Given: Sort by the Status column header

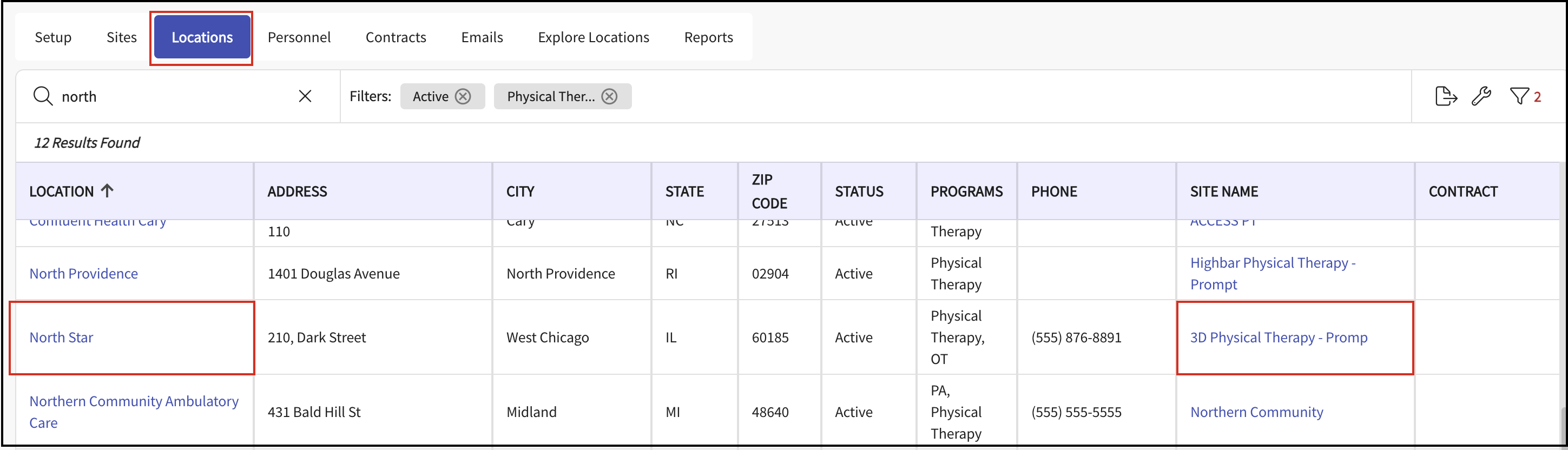Looking at the screenshot, I should click(859, 191).
